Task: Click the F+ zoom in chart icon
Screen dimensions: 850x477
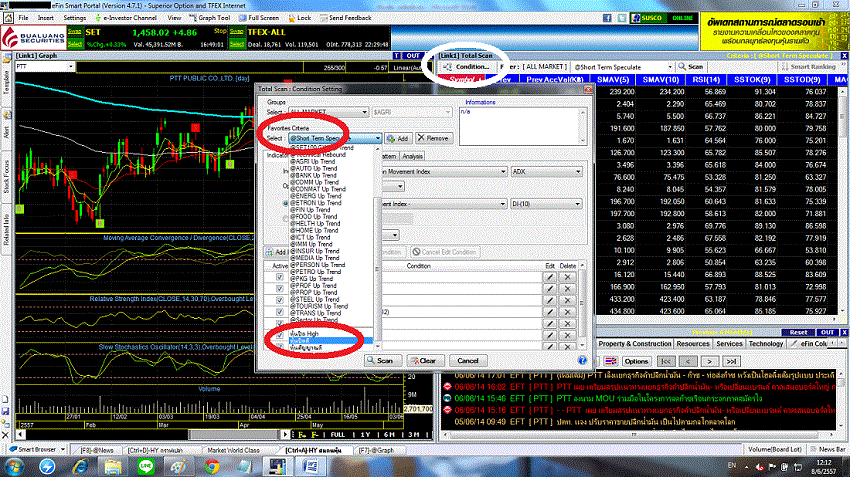Action: (x=302, y=435)
